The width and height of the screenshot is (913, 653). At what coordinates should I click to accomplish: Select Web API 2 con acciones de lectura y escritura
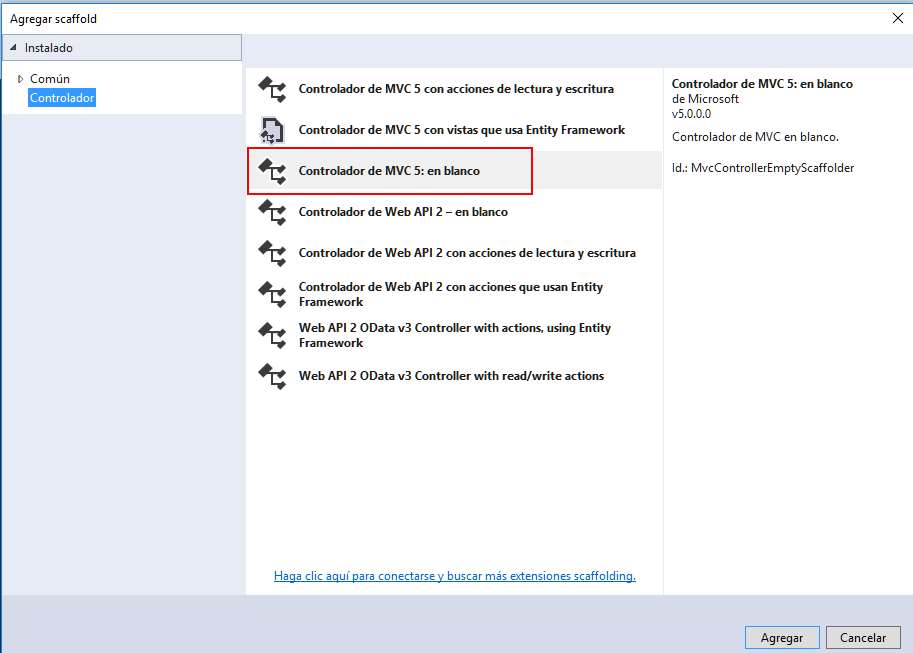point(467,253)
